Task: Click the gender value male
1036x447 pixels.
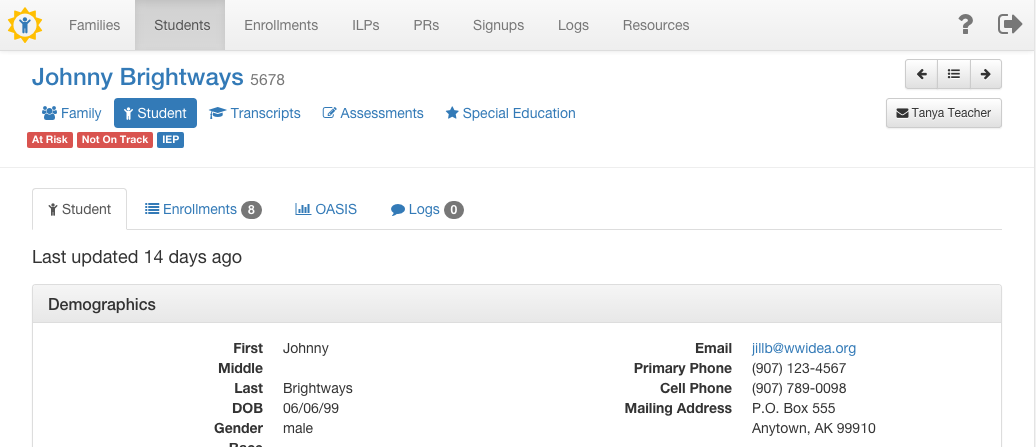Action: coord(298,429)
